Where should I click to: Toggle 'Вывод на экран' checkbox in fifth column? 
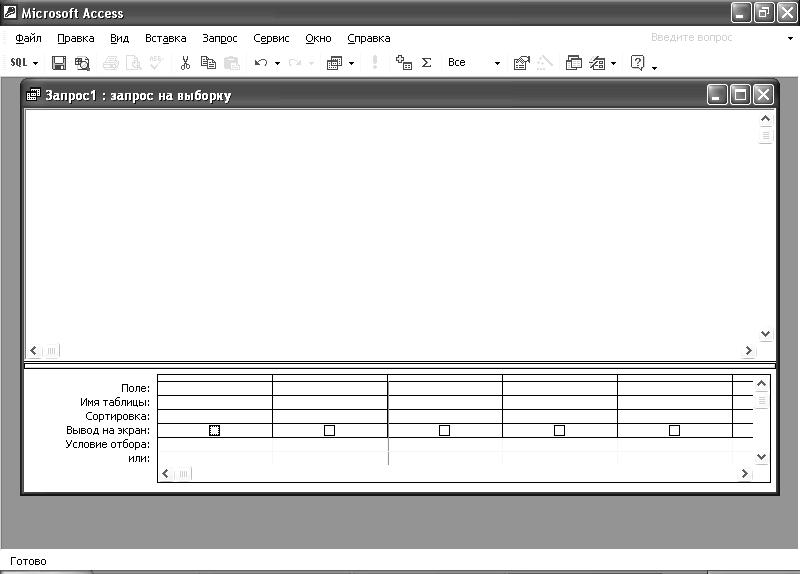coord(674,431)
